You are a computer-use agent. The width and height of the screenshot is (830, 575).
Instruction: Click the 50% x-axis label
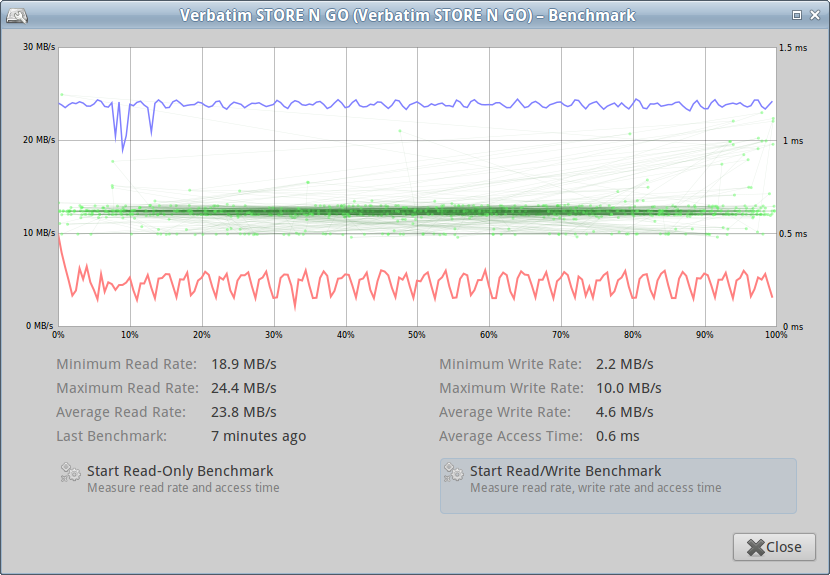coord(417,335)
